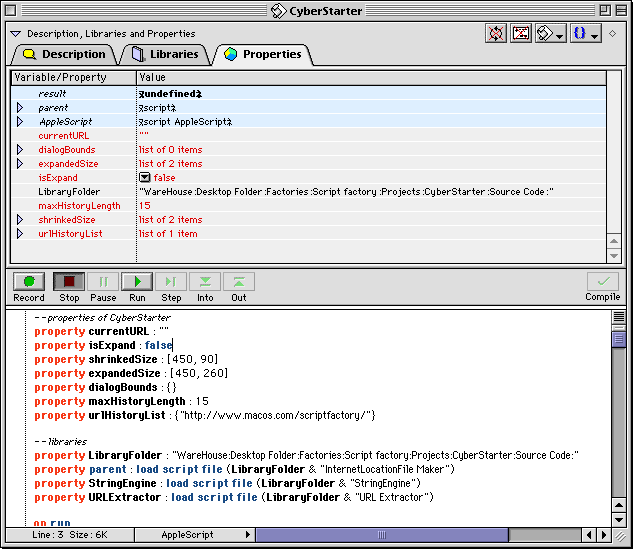633x549 pixels.
Task: Click the split pane icon above editor scrollbar
Action: [x=618, y=317]
